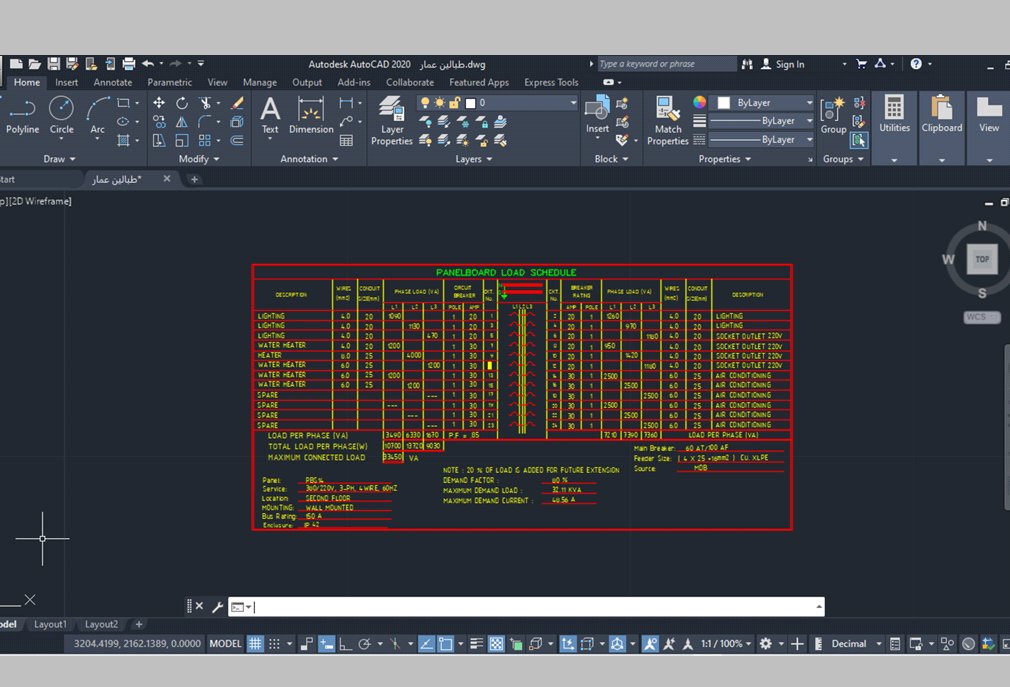Open the Decimal units dropdown
1010x687 pixels.
(x=879, y=644)
